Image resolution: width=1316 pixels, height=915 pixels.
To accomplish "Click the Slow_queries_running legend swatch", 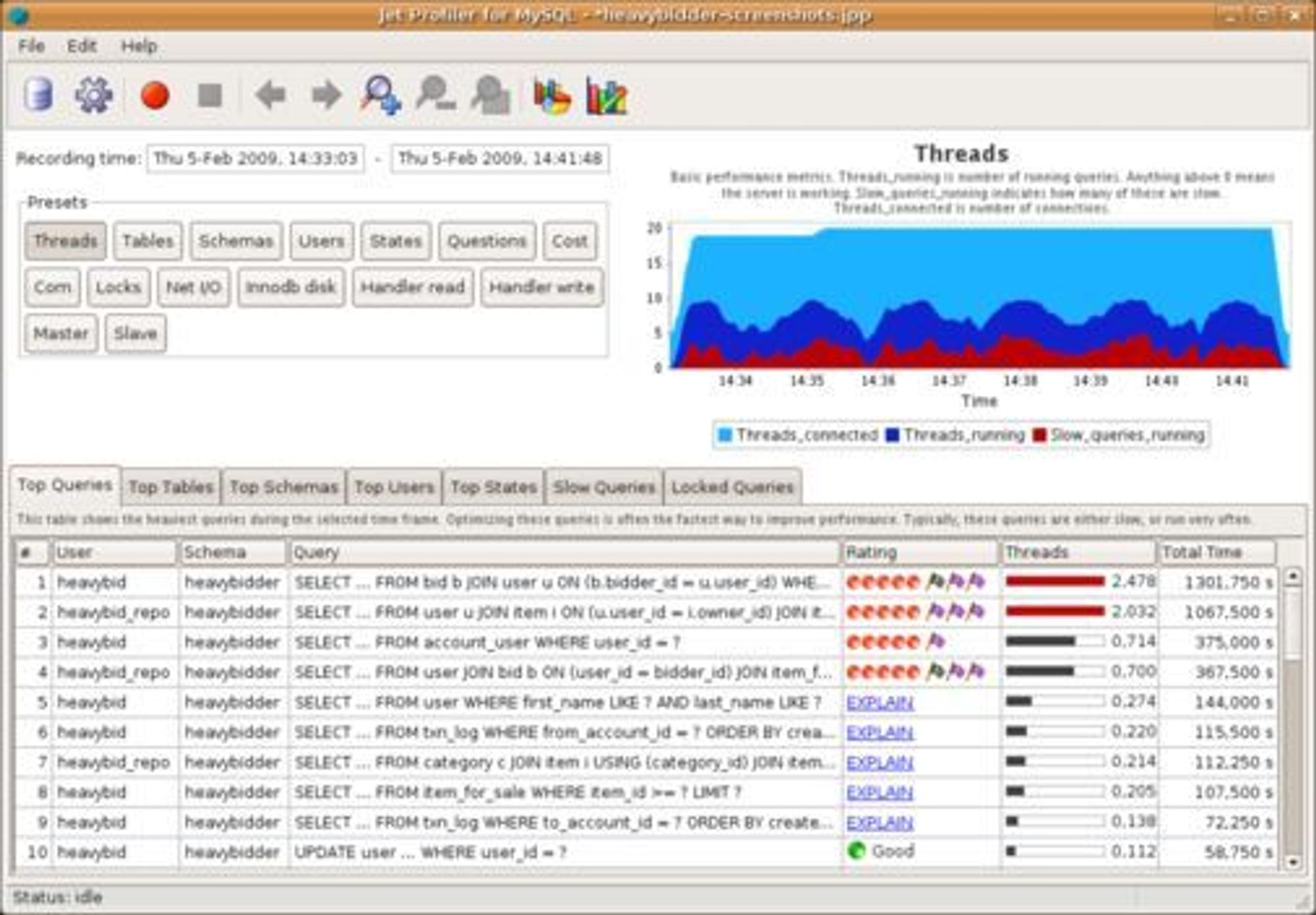I will coord(1040,435).
